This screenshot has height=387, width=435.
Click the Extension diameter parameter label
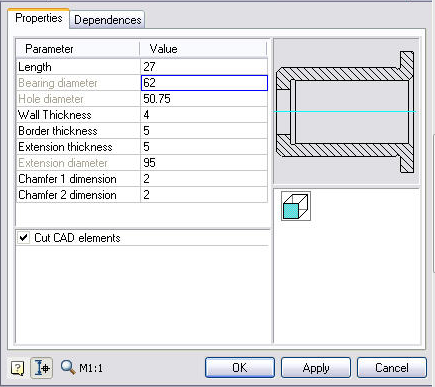(x=63, y=163)
